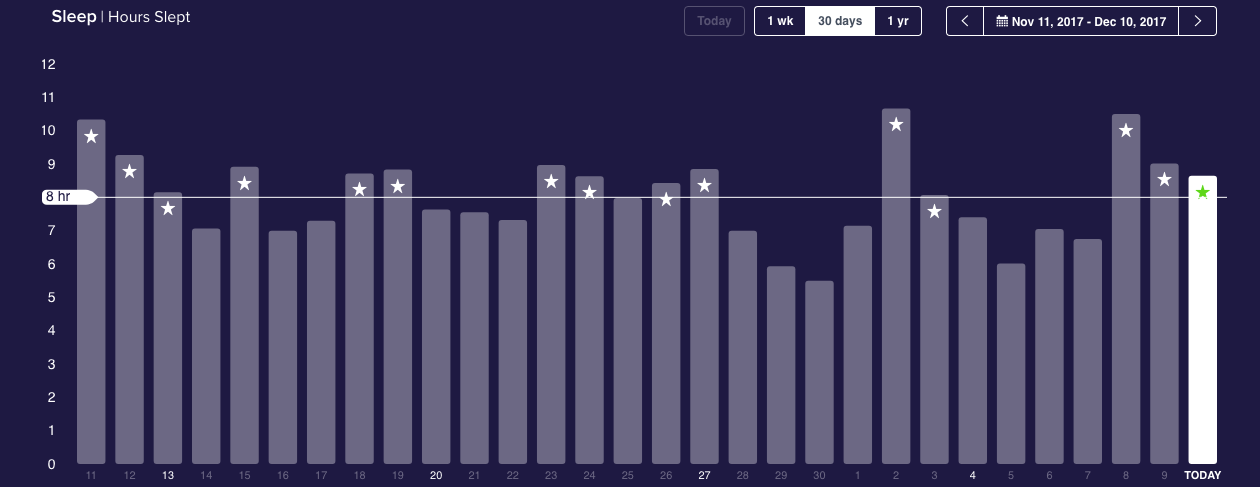Select the 30 days range
1260x487 pixels.
pyautogui.click(x=840, y=21)
